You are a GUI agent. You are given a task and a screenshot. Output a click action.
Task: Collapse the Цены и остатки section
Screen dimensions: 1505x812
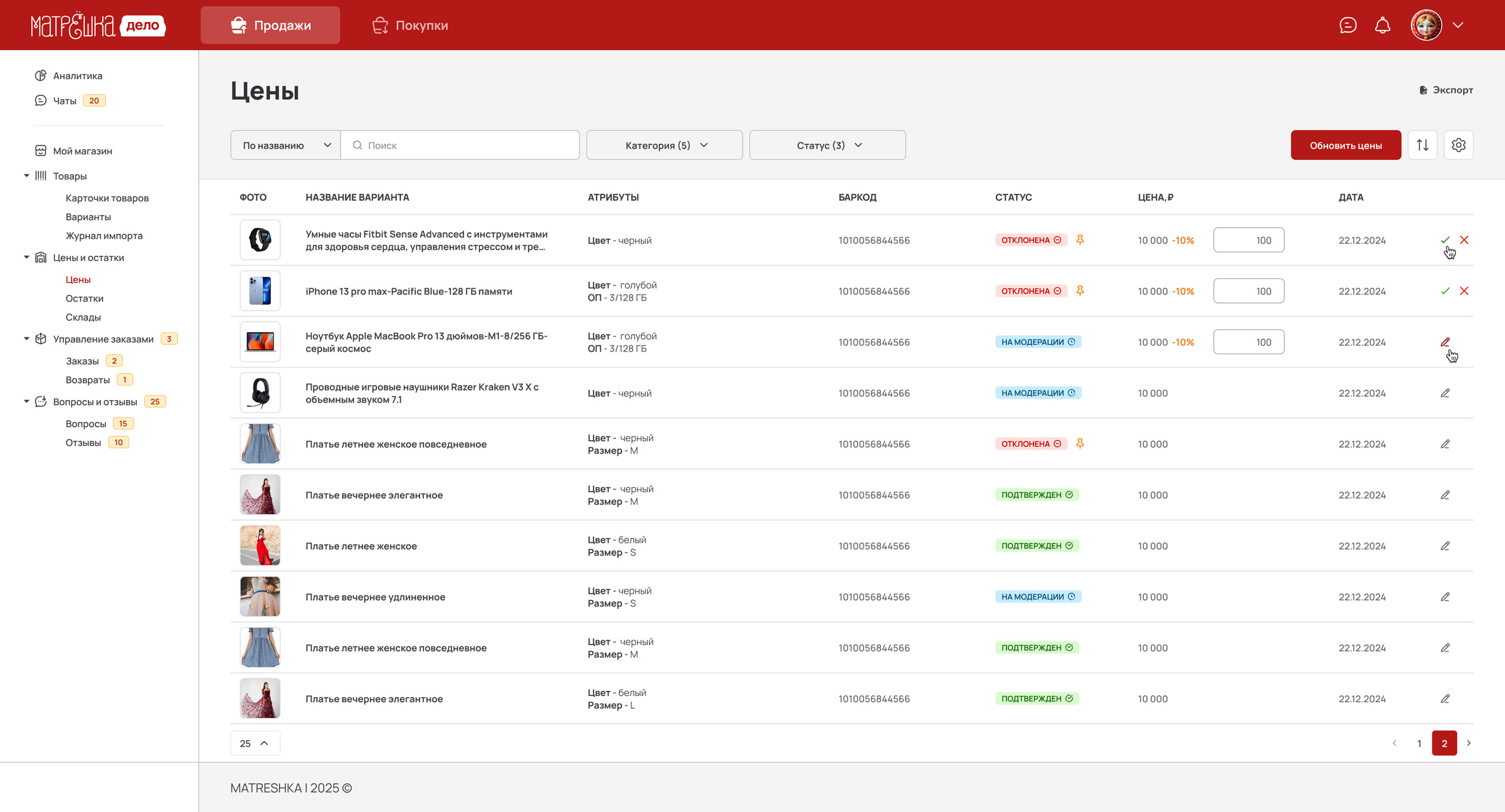pos(26,257)
